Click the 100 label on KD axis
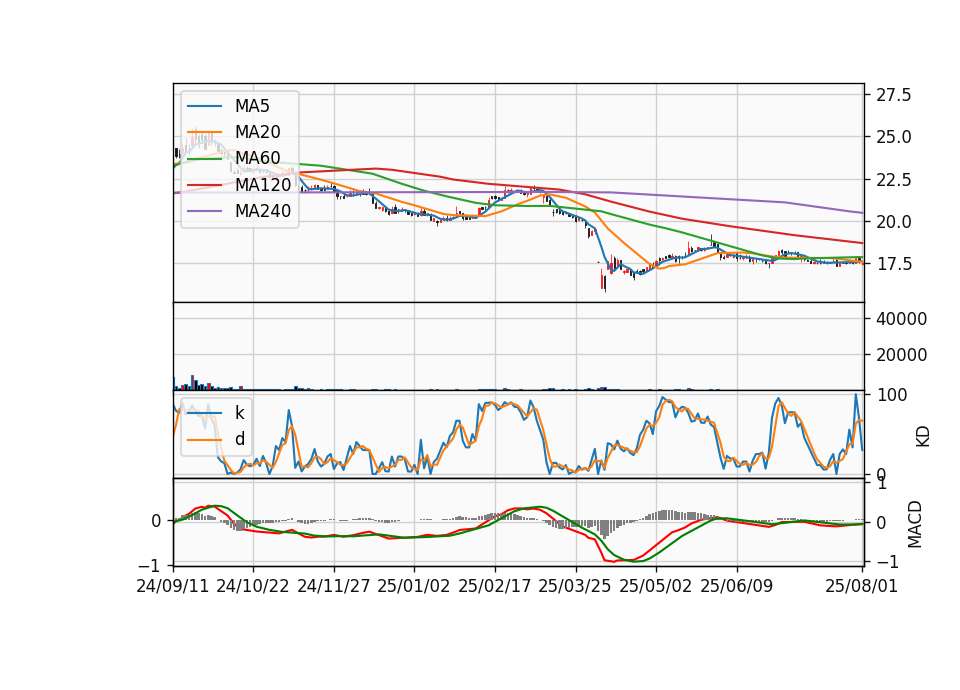Screen dimensions: 960x690 (891, 395)
